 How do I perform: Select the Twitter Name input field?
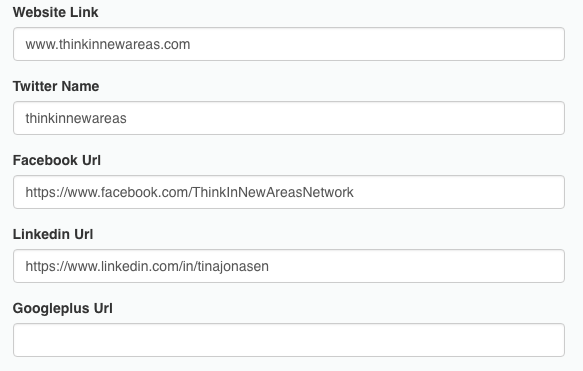[x=289, y=118]
